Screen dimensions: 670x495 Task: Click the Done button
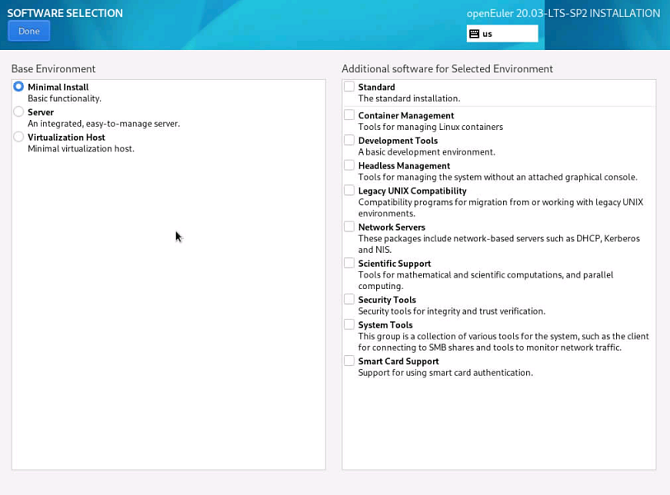(29, 31)
